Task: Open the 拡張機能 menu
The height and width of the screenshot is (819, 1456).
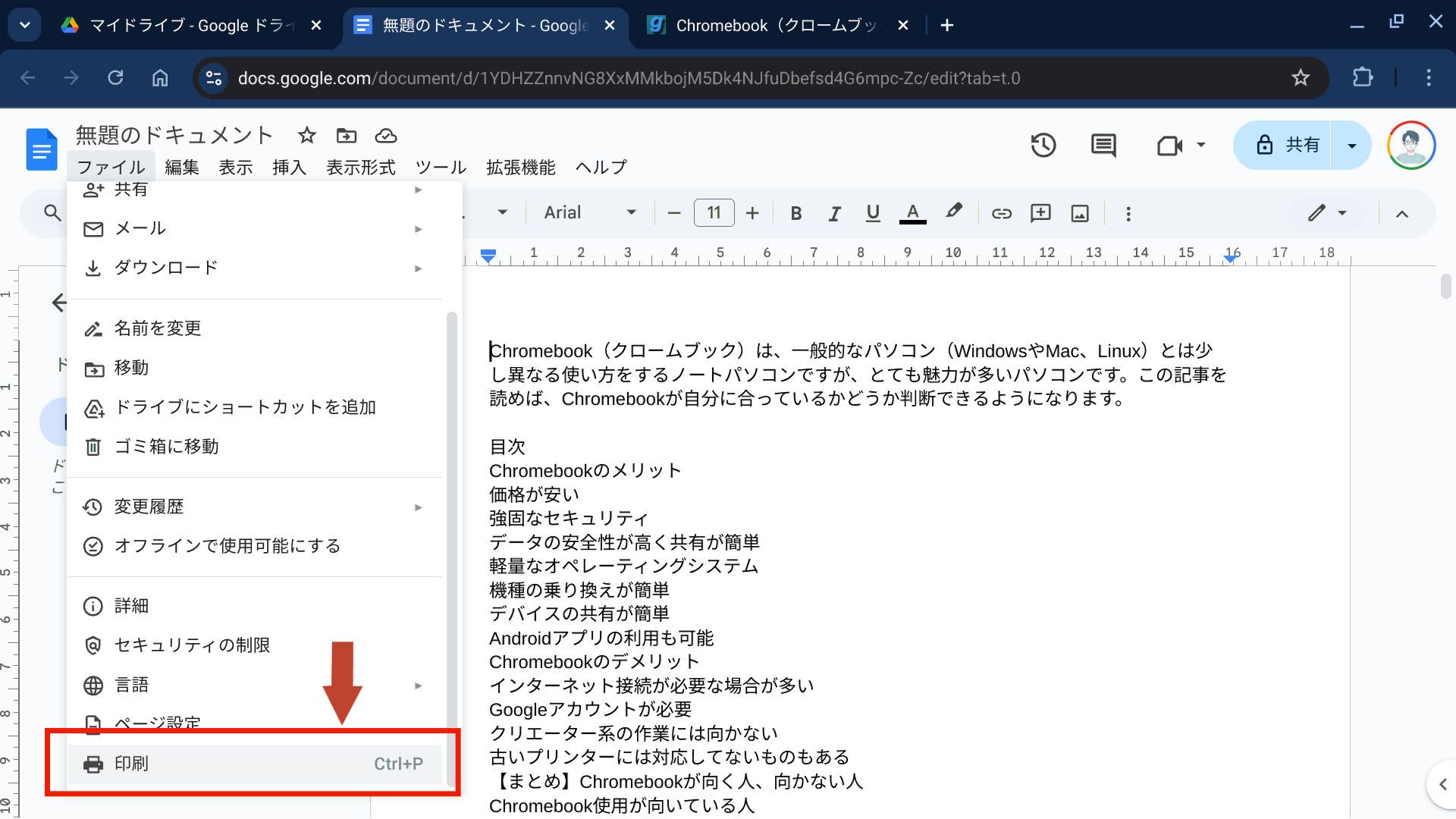Action: click(521, 167)
